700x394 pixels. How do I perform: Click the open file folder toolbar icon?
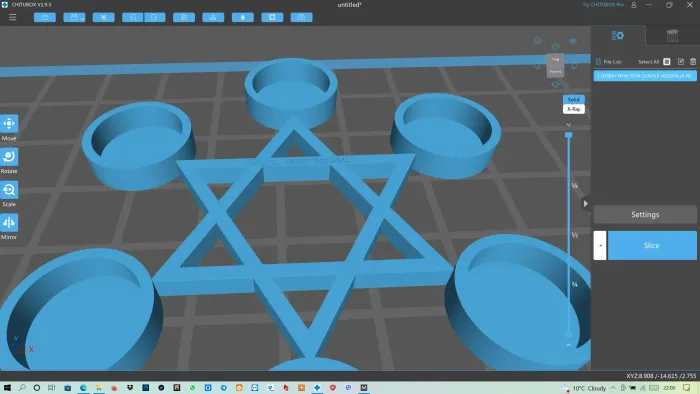(x=45, y=17)
